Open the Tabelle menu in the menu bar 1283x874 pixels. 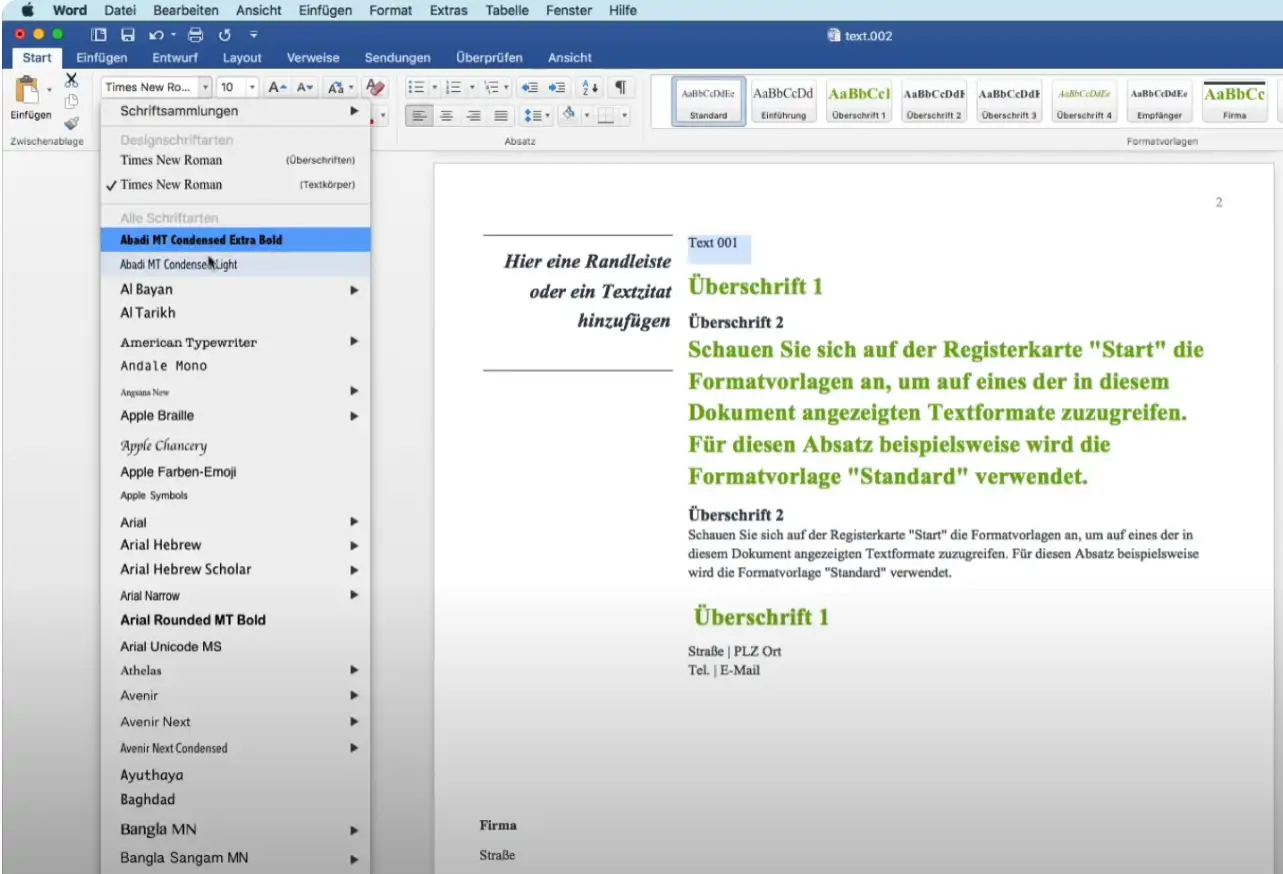point(507,10)
